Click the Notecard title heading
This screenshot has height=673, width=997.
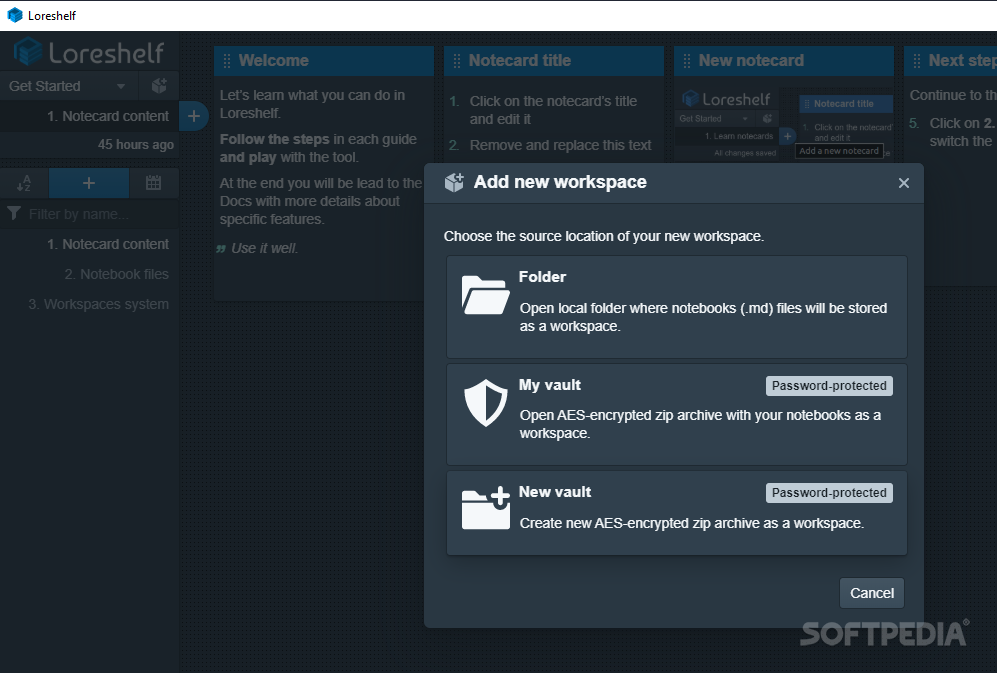coord(519,60)
